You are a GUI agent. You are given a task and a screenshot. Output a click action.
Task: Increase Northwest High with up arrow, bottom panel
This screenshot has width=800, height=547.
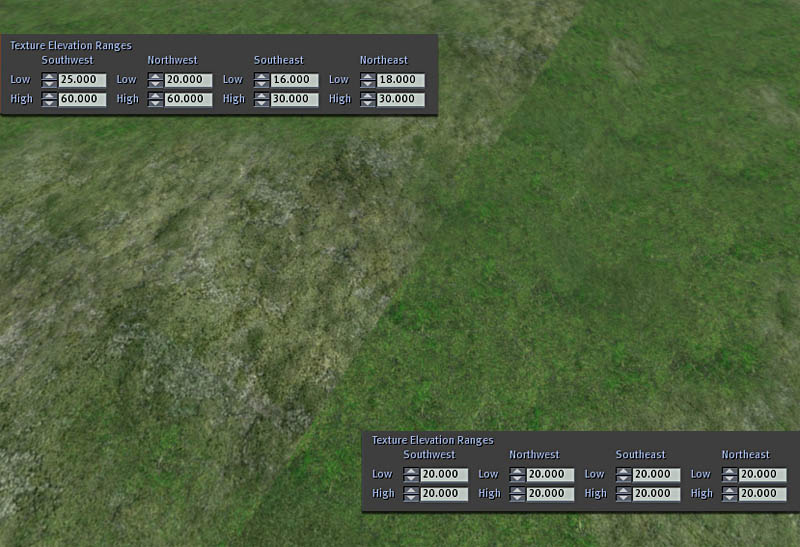(x=517, y=491)
